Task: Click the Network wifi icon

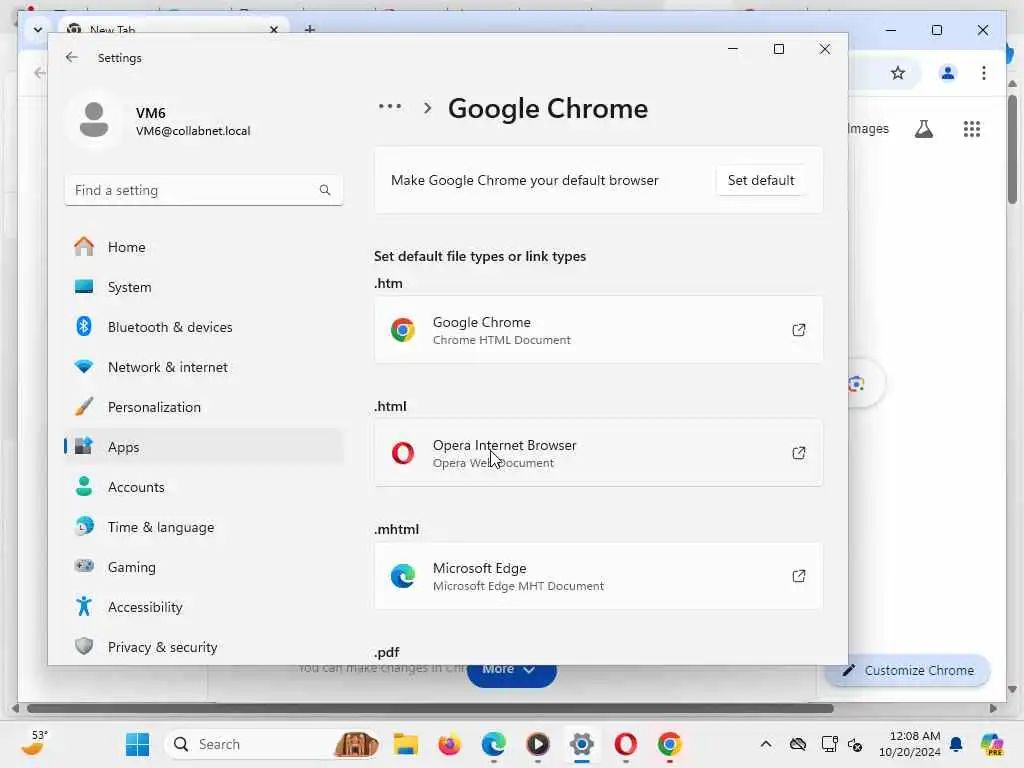Action: click(84, 366)
